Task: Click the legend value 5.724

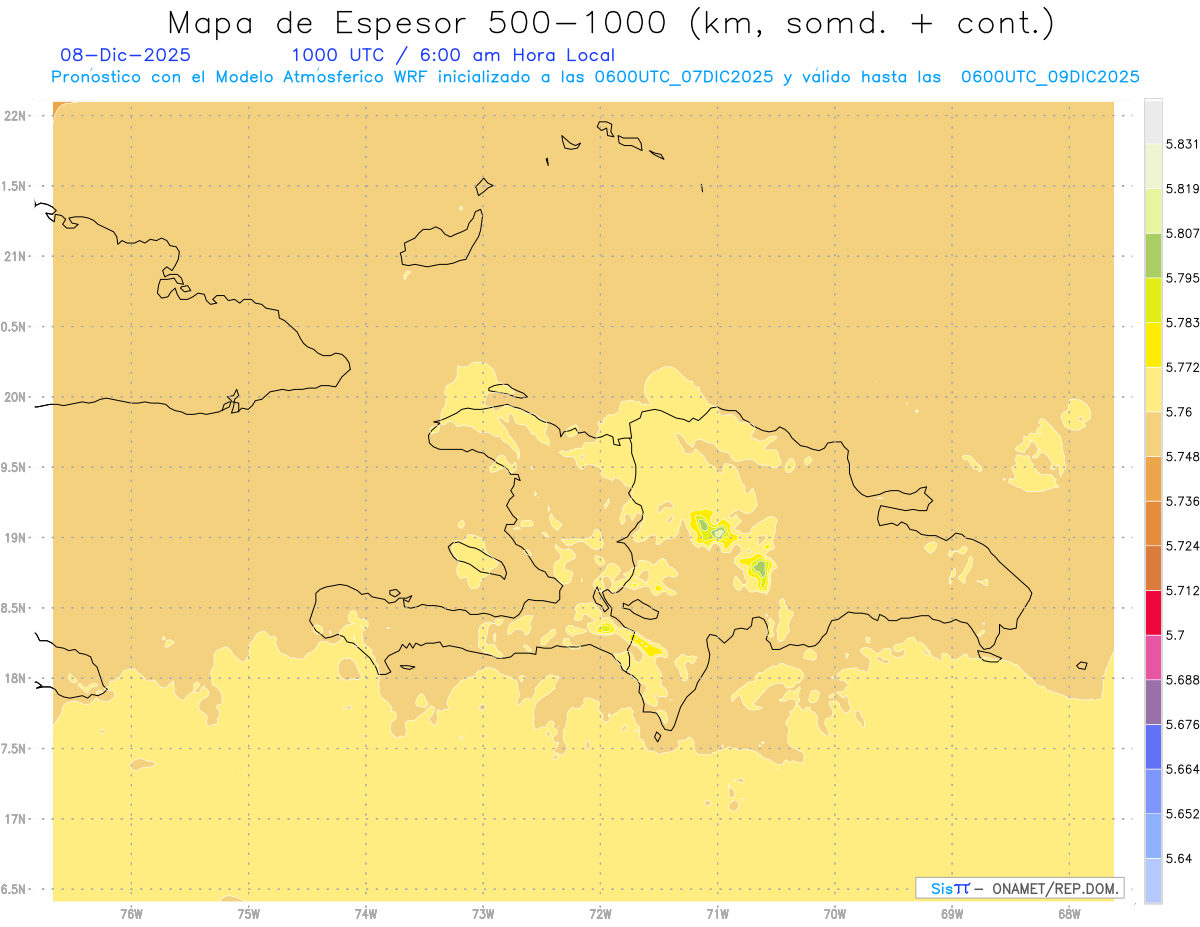Action: [1183, 546]
